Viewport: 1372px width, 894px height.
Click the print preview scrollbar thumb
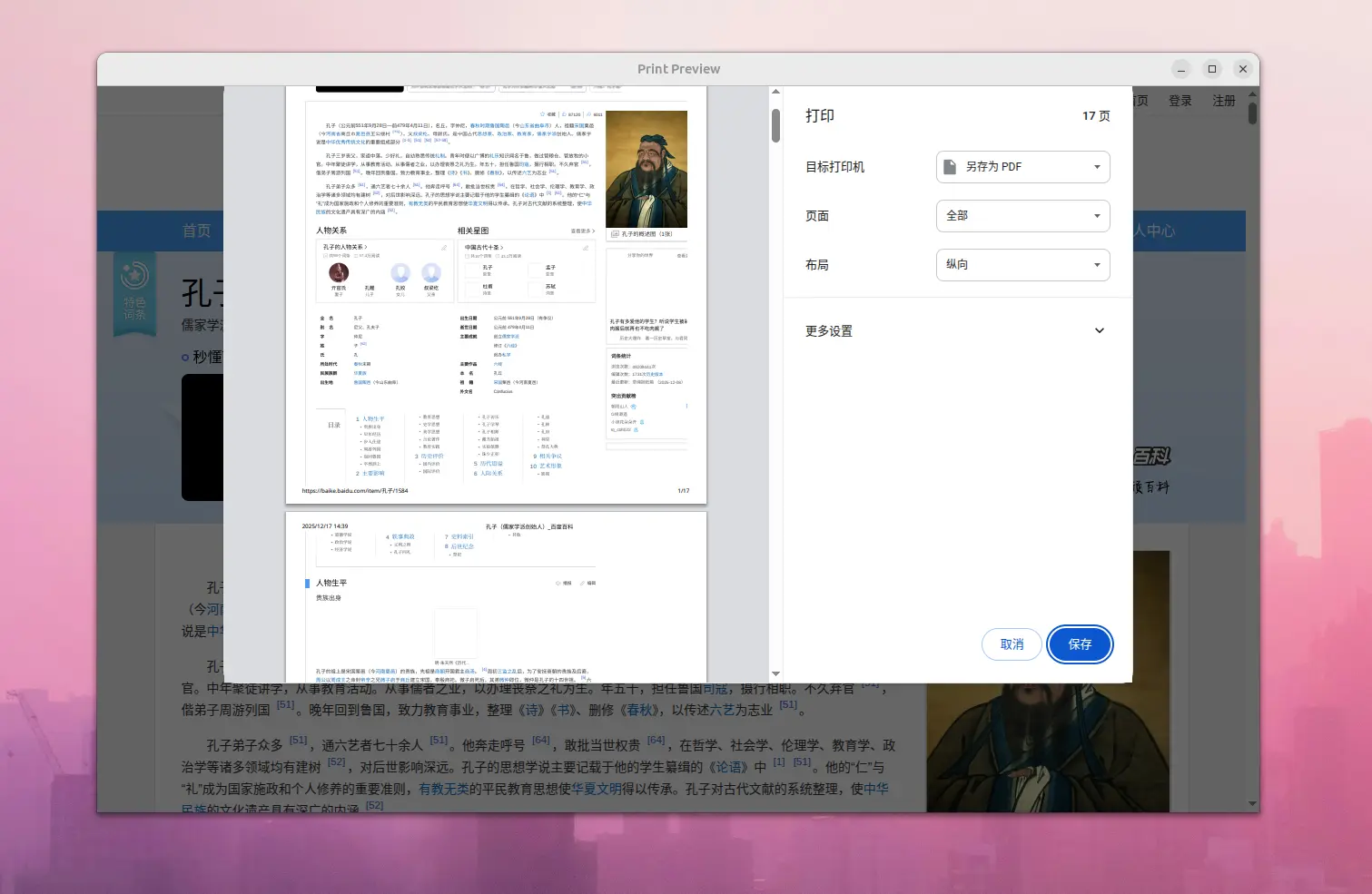tap(775, 125)
